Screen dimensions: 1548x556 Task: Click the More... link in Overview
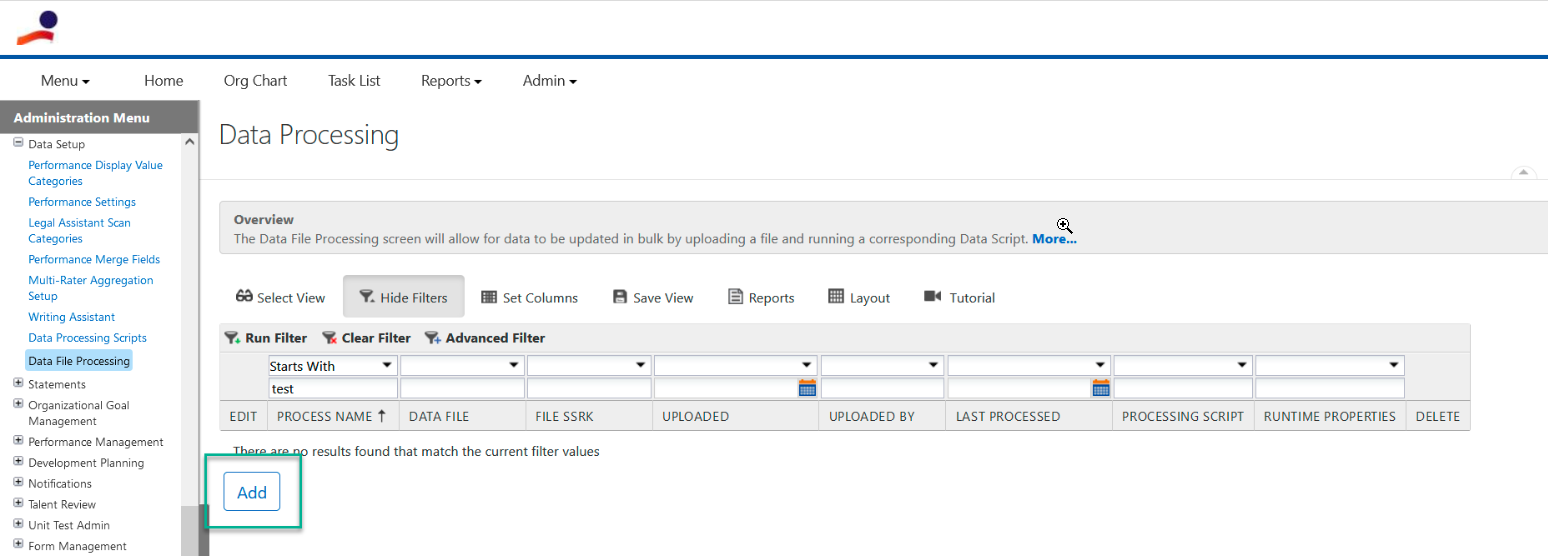[x=1054, y=239]
